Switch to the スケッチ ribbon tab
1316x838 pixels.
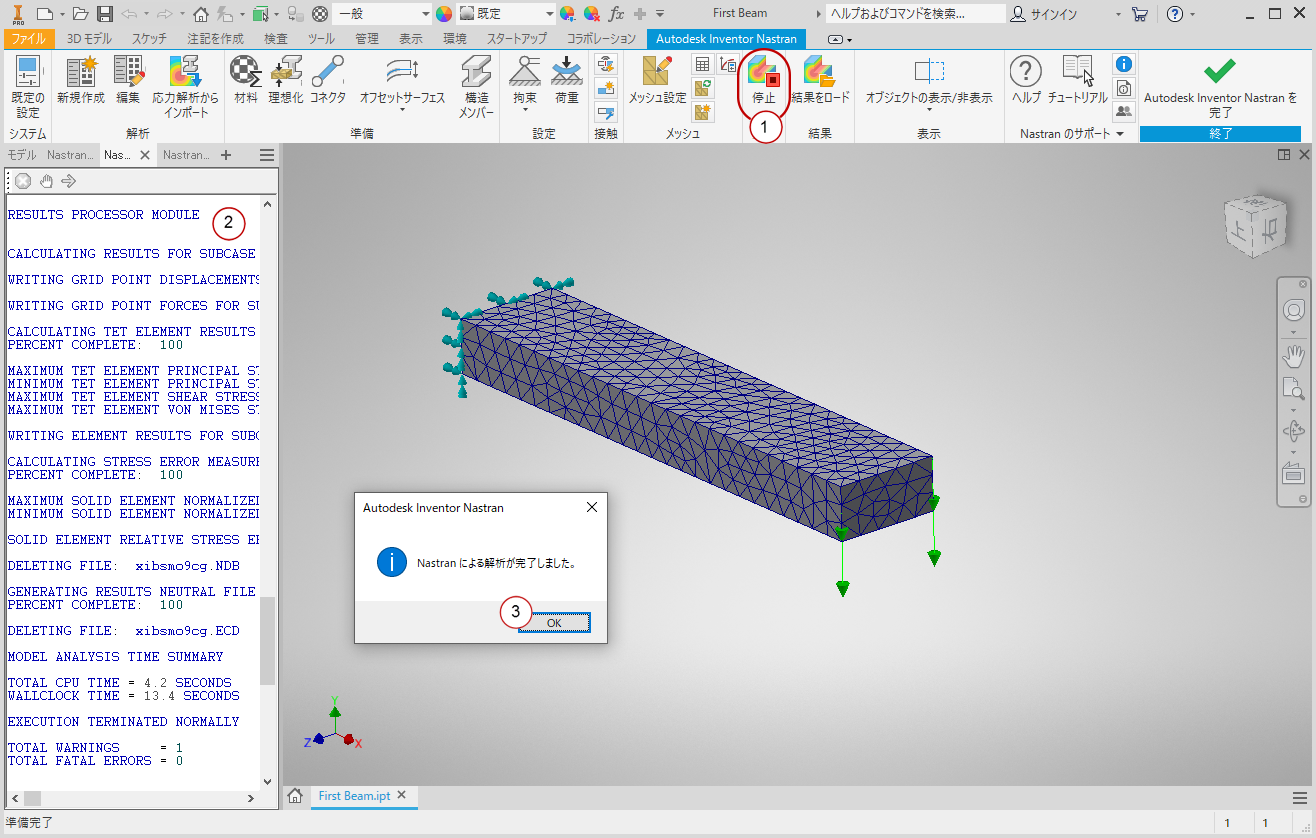(x=150, y=38)
